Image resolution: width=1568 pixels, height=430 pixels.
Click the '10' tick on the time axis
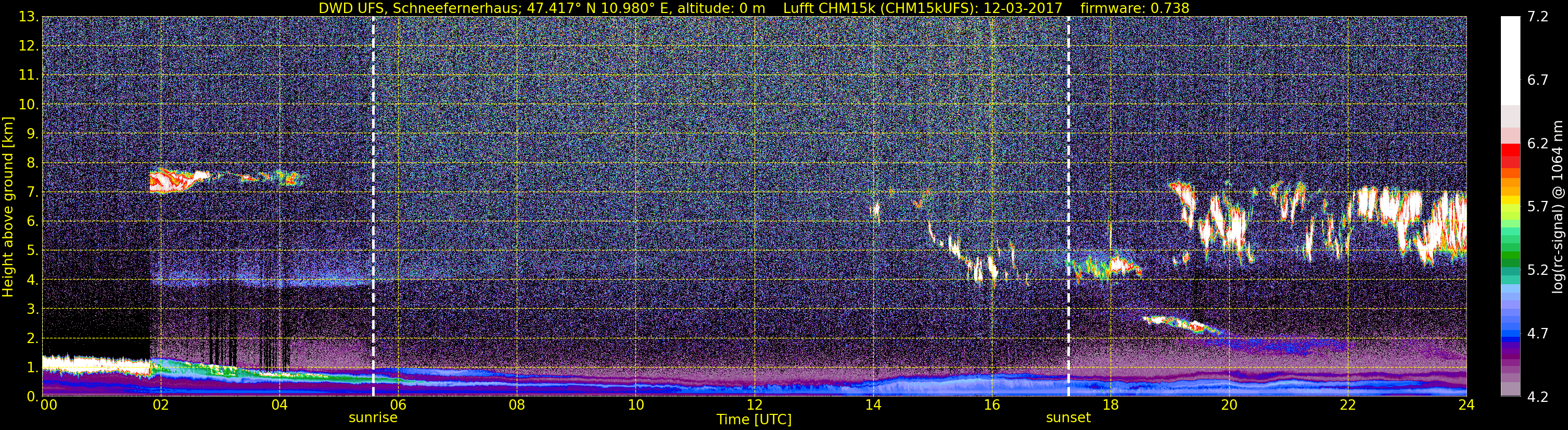click(x=635, y=405)
